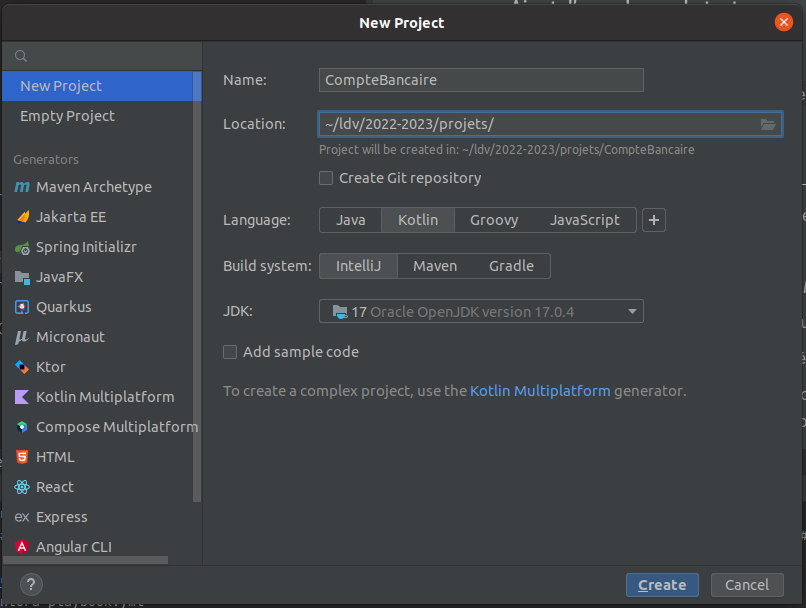Choose Maven Archetype generator label

pos(94,187)
